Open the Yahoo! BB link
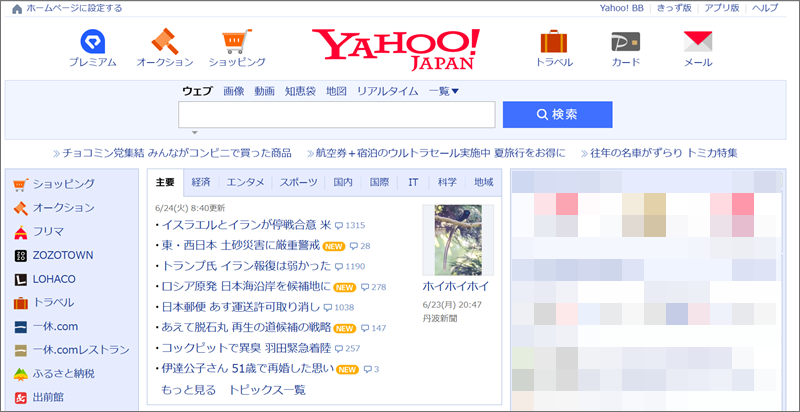This screenshot has height=412, width=800. click(x=621, y=8)
